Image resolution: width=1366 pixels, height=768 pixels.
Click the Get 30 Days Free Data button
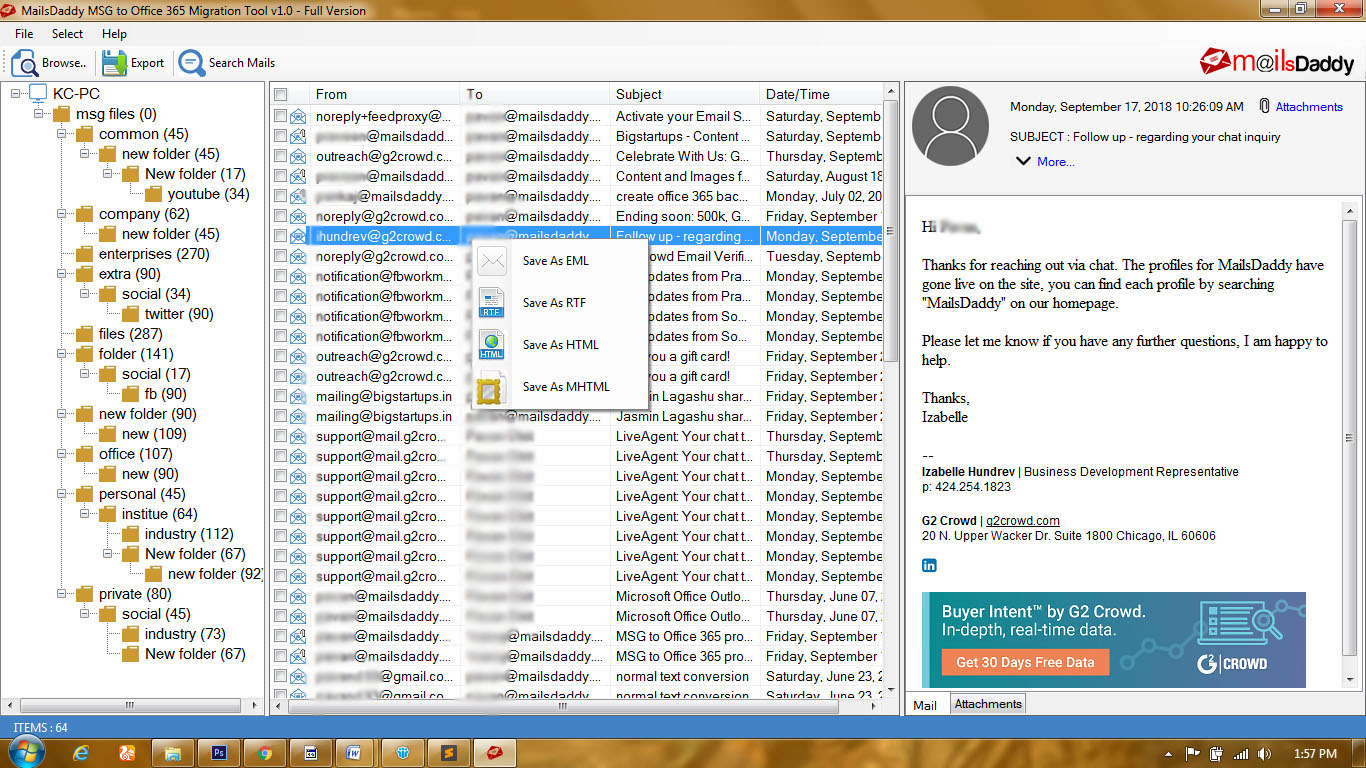1025,662
